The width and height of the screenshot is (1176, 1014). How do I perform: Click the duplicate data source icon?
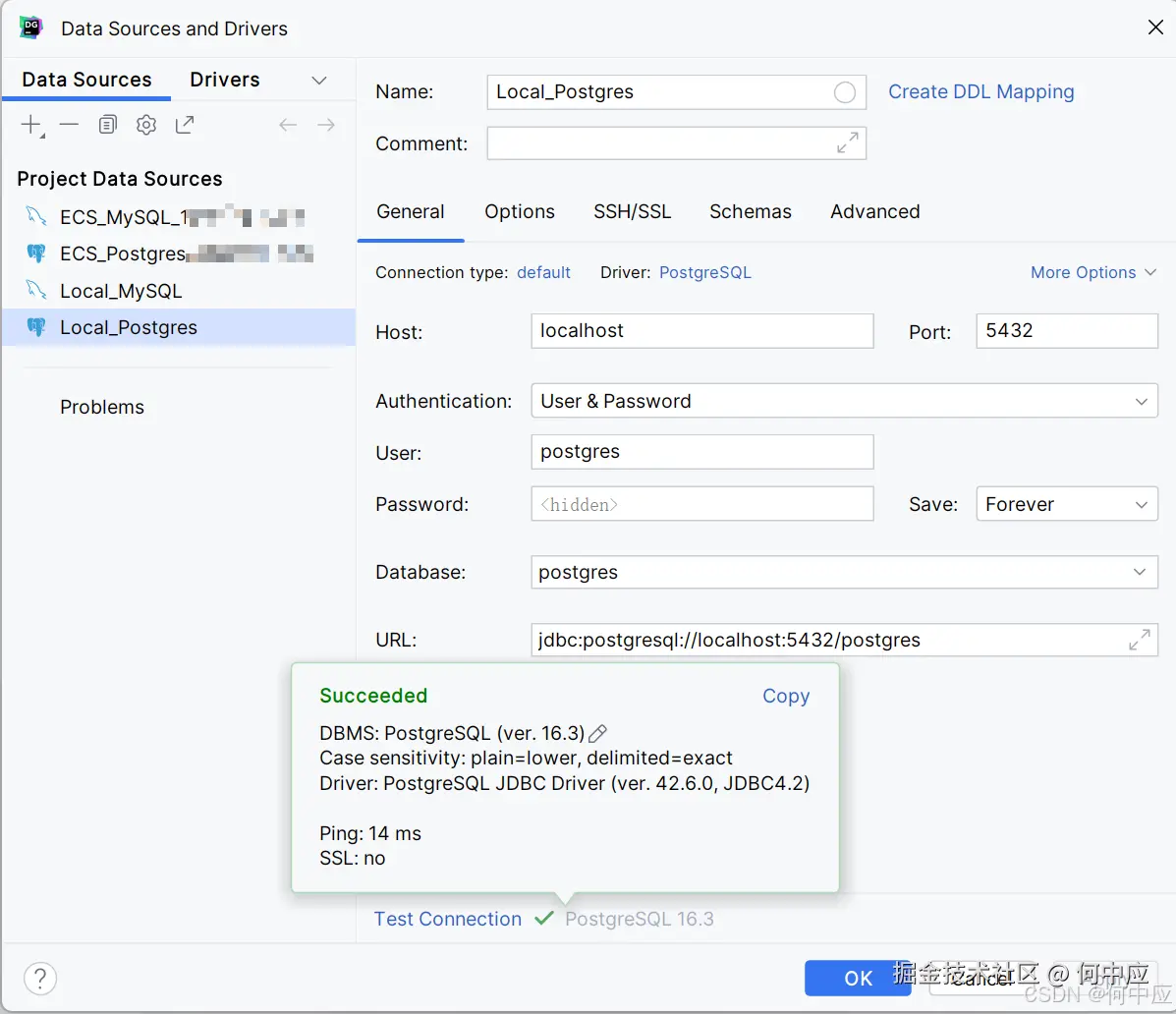(107, 125)
